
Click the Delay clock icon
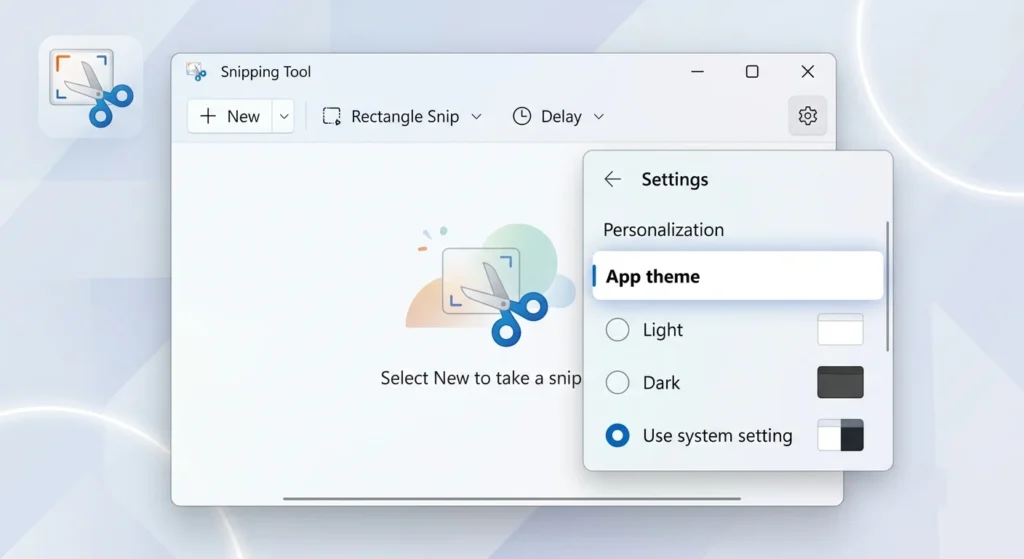tap(522, 116)
